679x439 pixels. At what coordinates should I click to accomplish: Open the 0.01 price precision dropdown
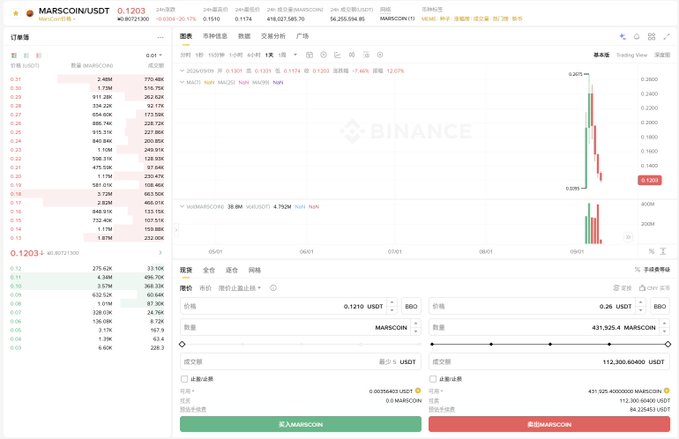click(154, 55)
